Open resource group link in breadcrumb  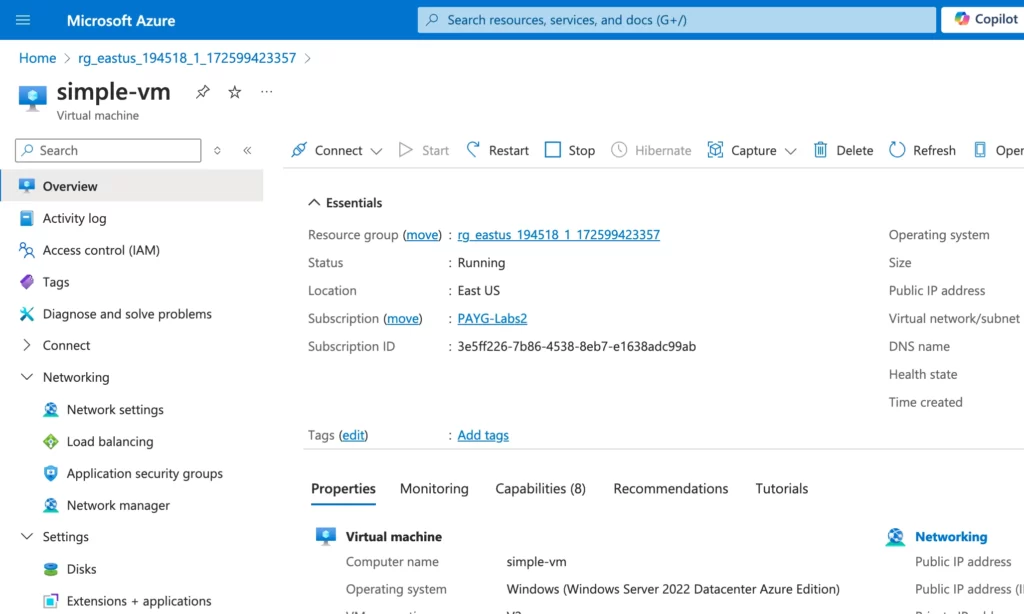(187, 58)
